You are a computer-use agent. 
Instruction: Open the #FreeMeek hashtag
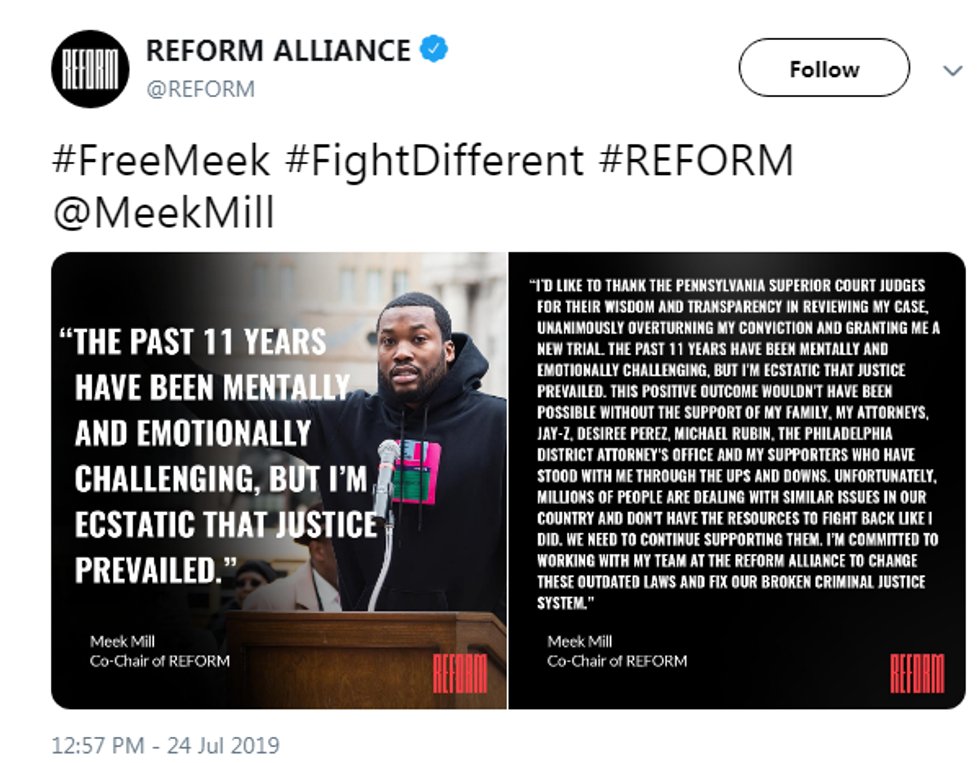click(160, 160)
